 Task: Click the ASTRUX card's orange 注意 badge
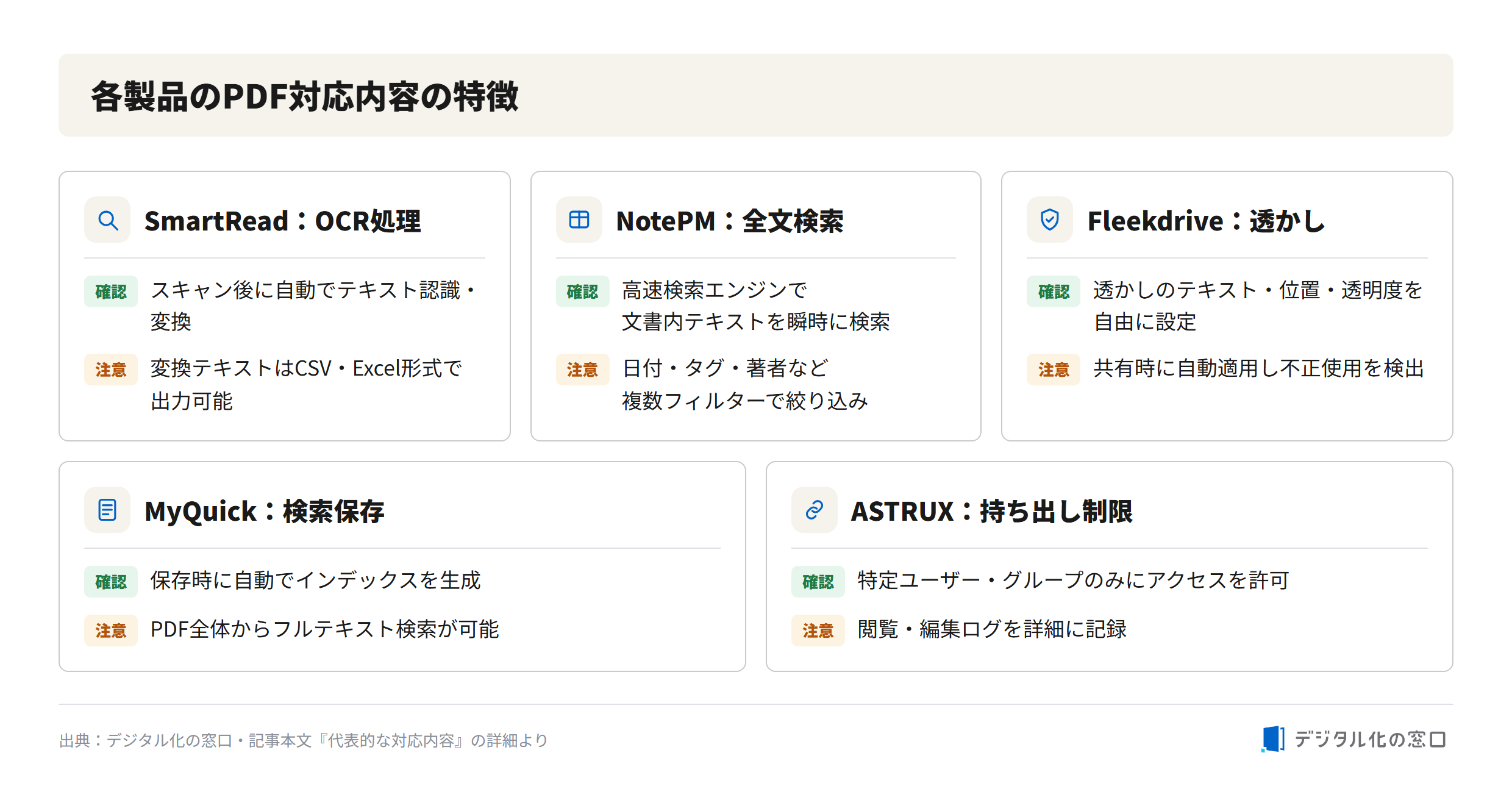(x=818, y=631)
